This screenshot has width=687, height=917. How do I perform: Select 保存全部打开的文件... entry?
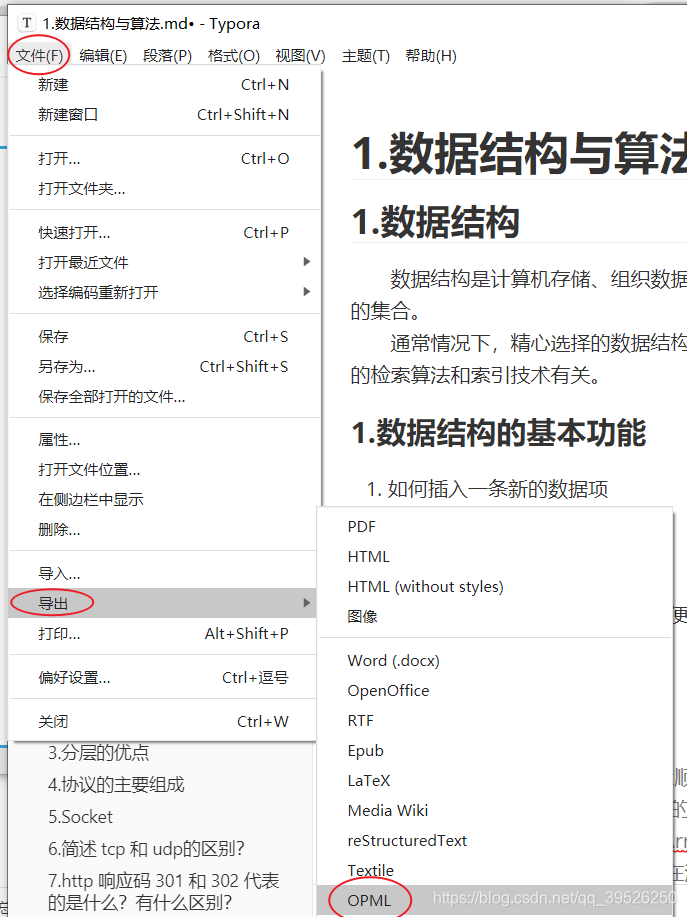164,397
